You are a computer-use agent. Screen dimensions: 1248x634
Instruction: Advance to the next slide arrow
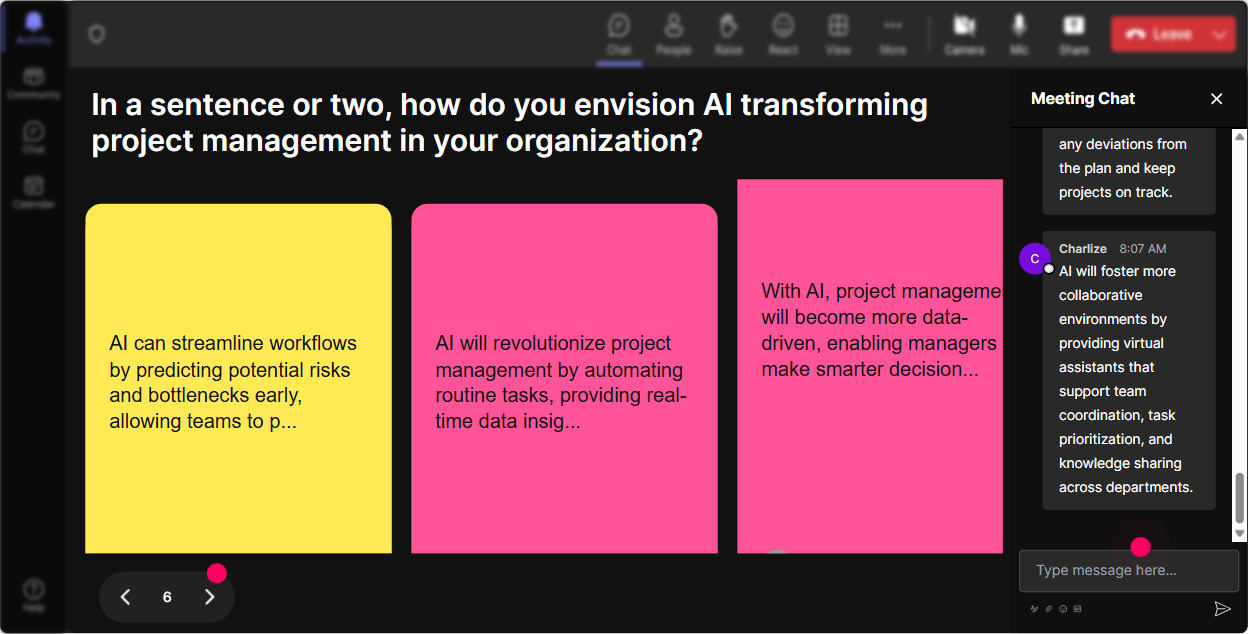[209, 597]
